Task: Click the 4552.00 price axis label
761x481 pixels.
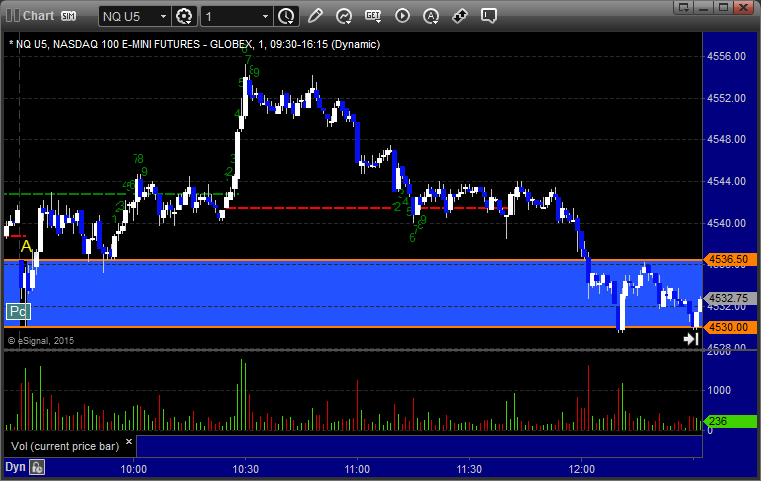Action: click(726, 98)
